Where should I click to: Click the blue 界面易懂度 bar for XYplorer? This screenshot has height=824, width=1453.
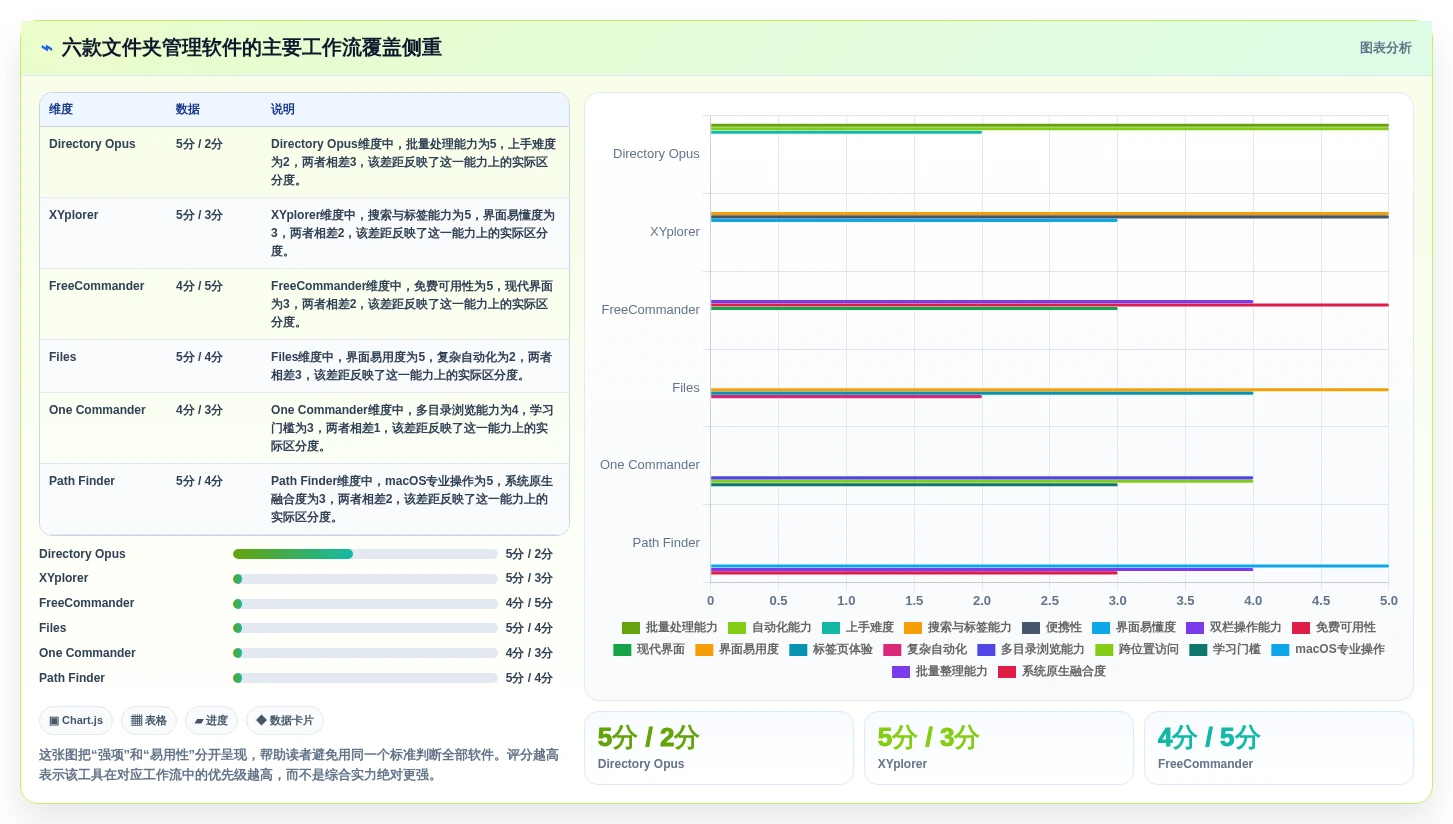pyautogui.click(x=914, y=220)
